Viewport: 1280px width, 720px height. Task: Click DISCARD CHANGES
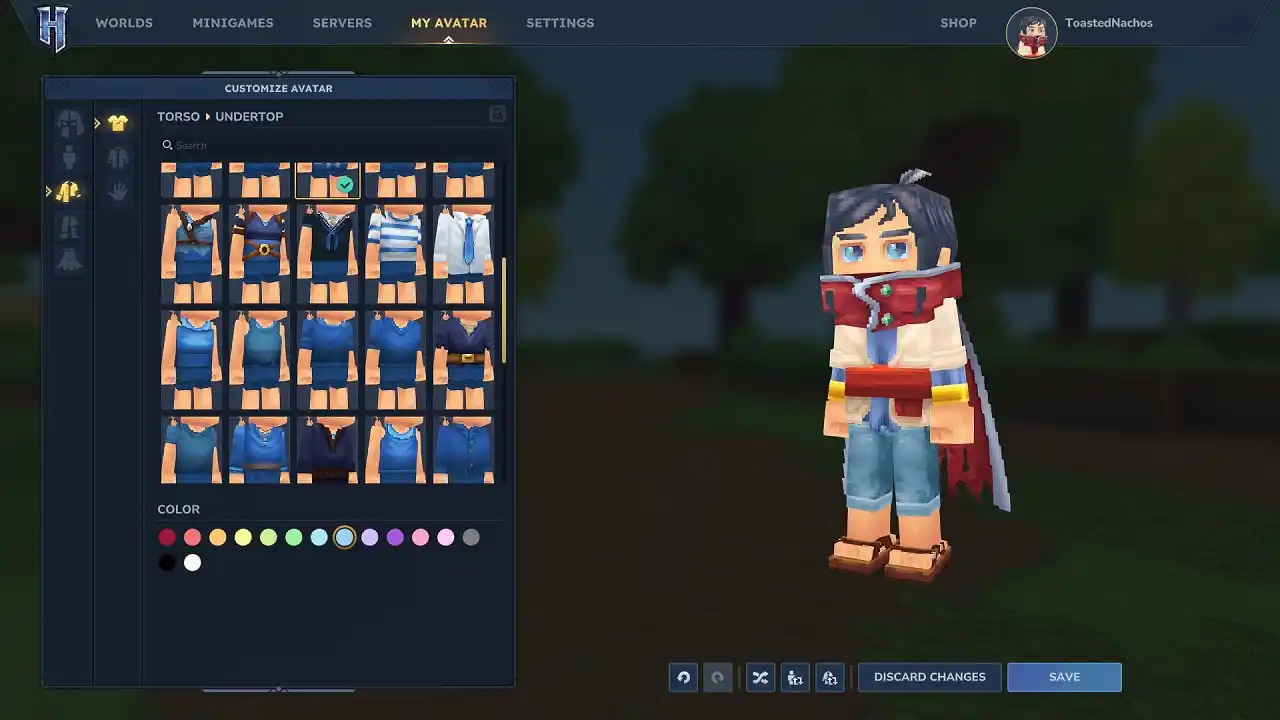point(929,677)
